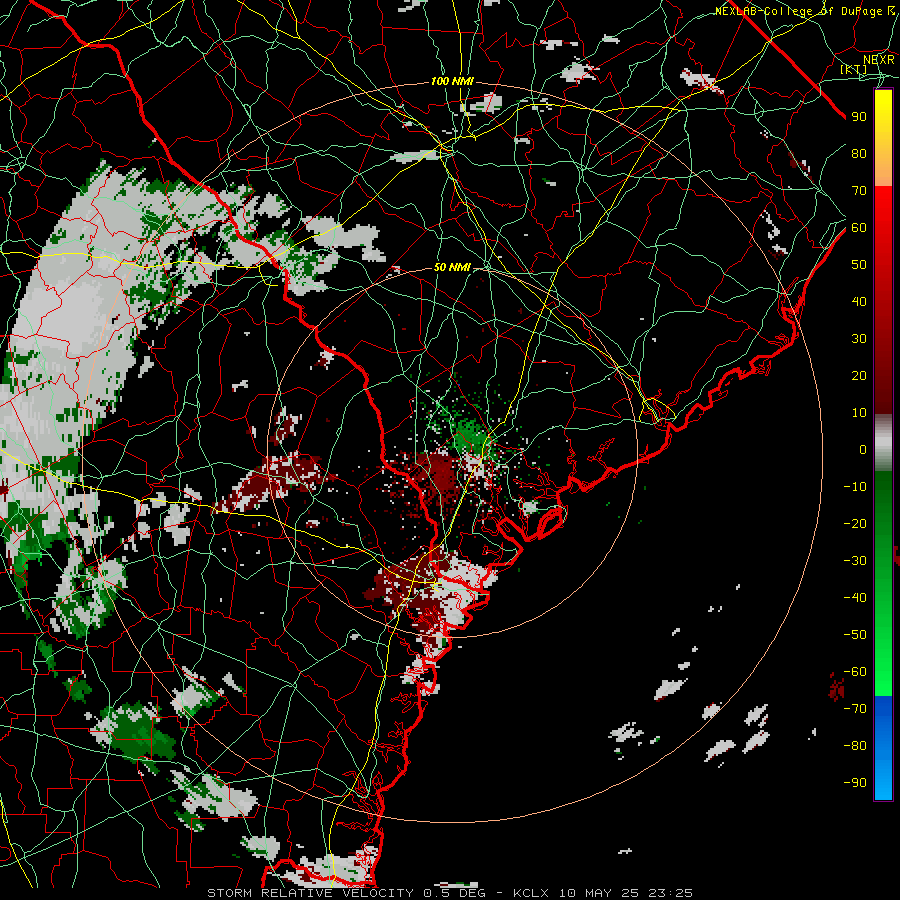Viewport: 900px width, 900px height.
Task: Click the '70' value on velocity scale
Action: 859,191
